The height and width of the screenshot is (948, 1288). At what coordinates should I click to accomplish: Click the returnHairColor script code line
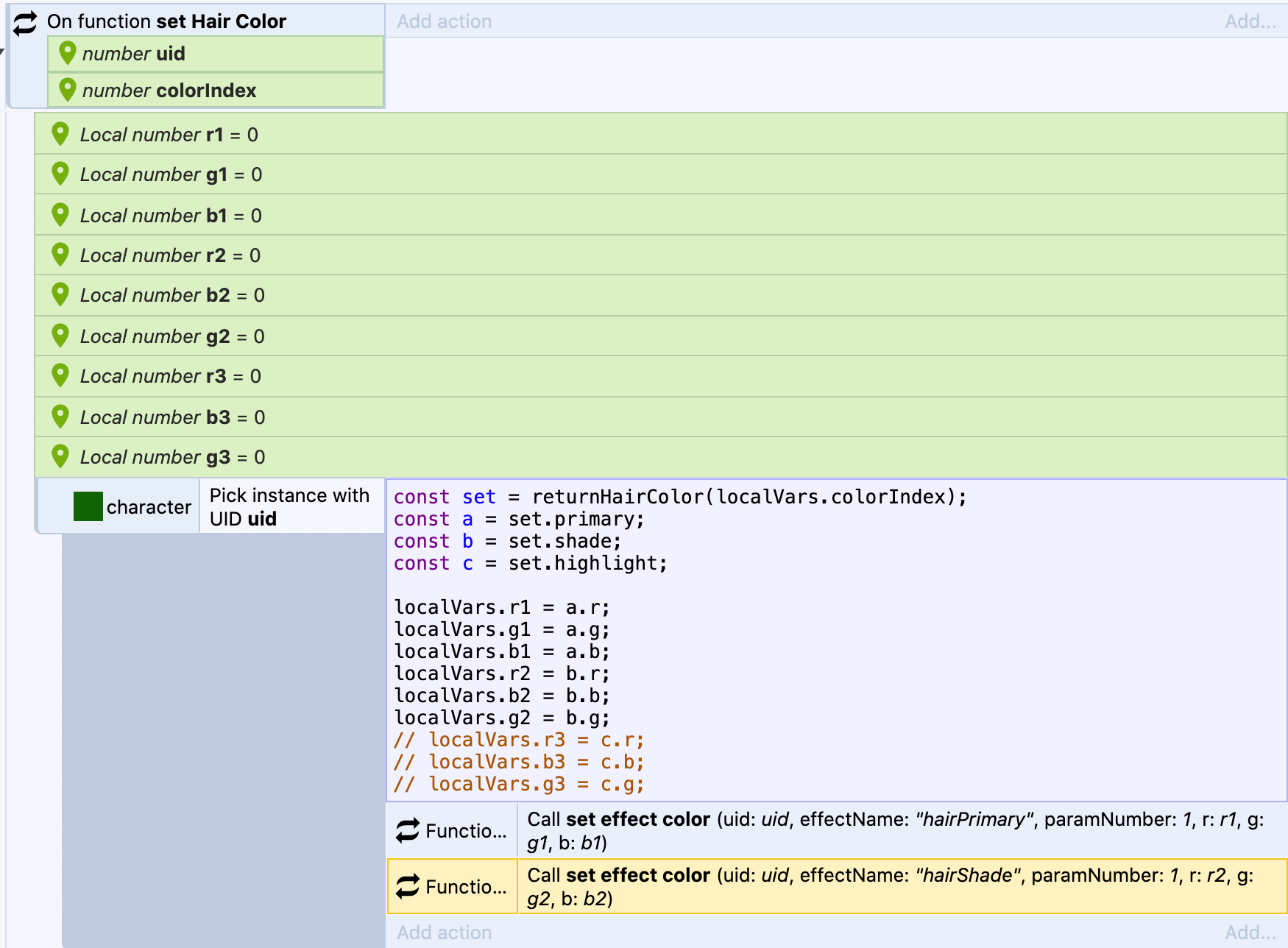[x=680, y=497]
